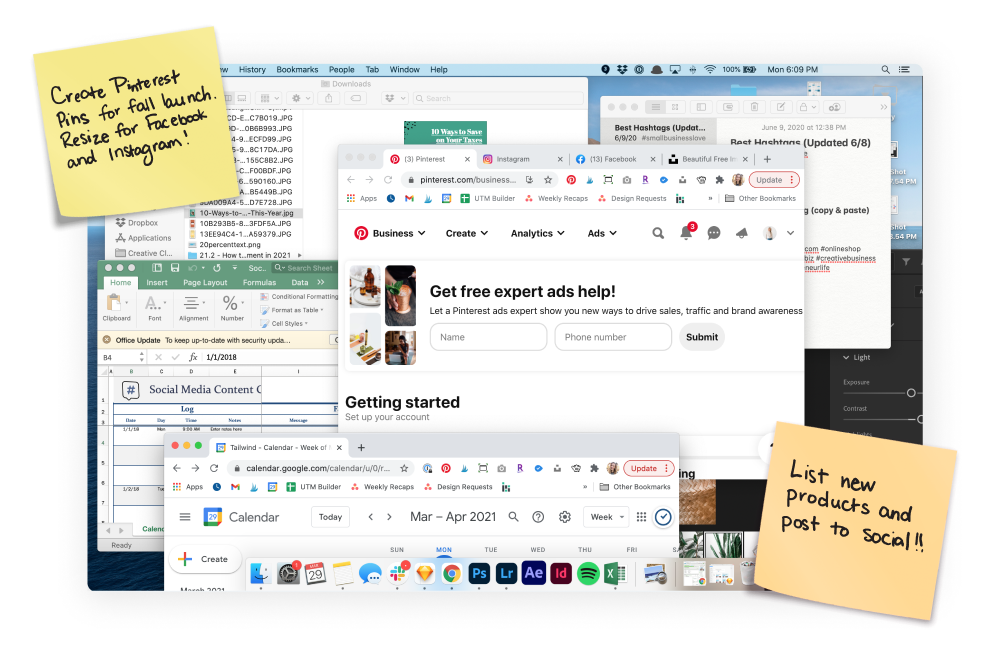Viewport: 988px width, 654px height.
Task: Click Google Calendar help question mark
Action: click(538, 517)
